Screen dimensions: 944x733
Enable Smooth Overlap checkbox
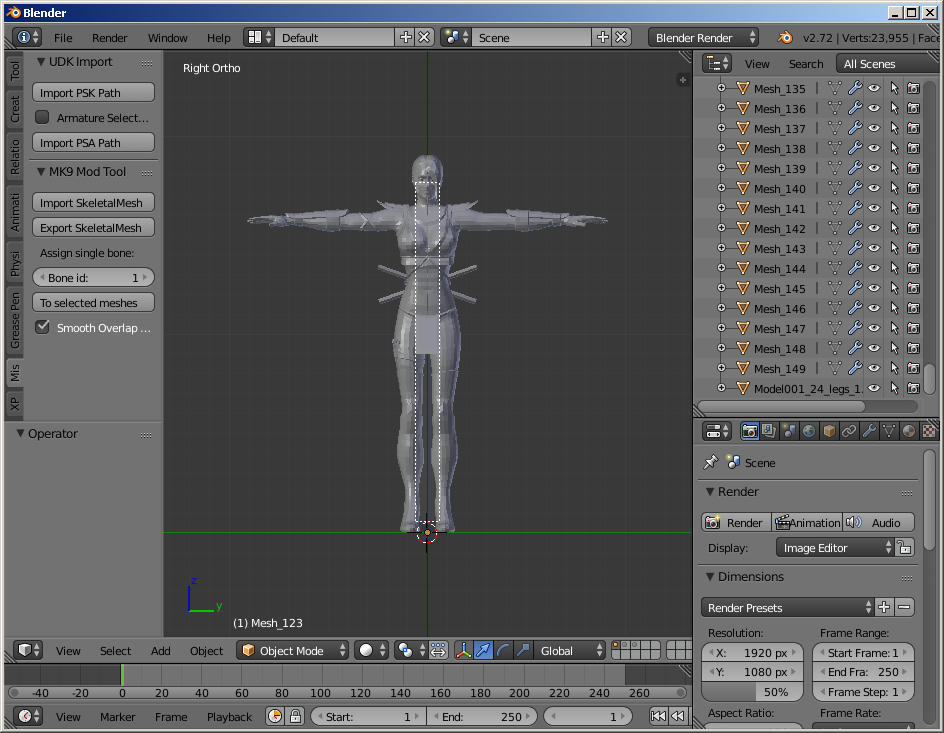click(41, 327)
